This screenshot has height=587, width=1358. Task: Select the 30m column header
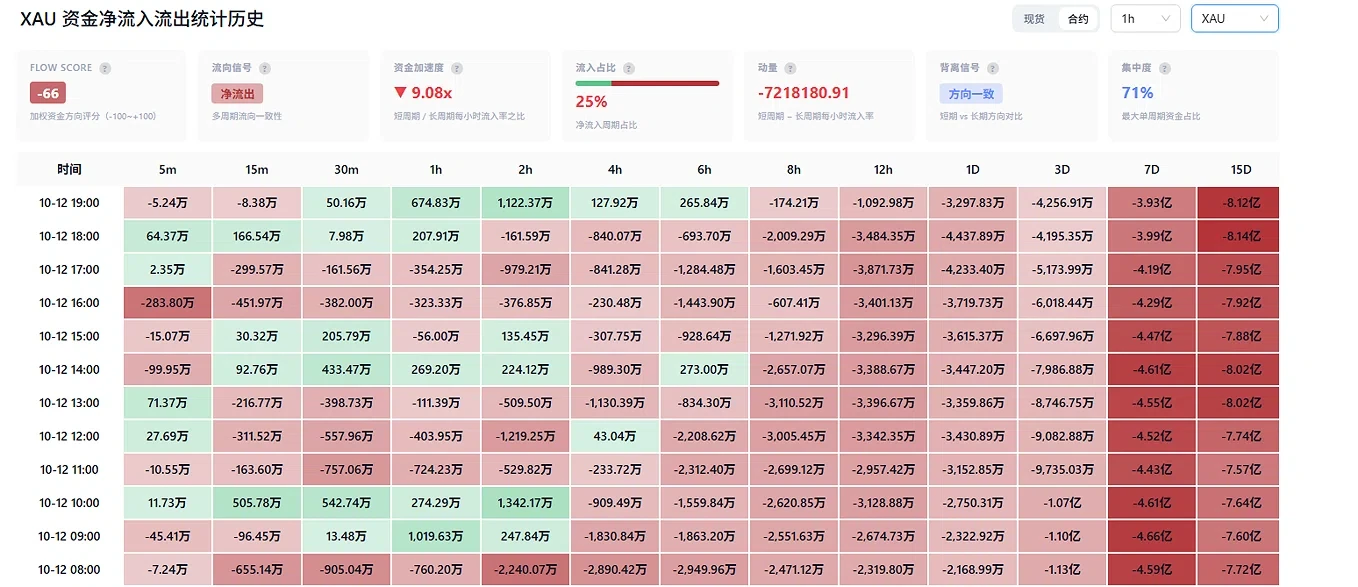click(347, 169)
